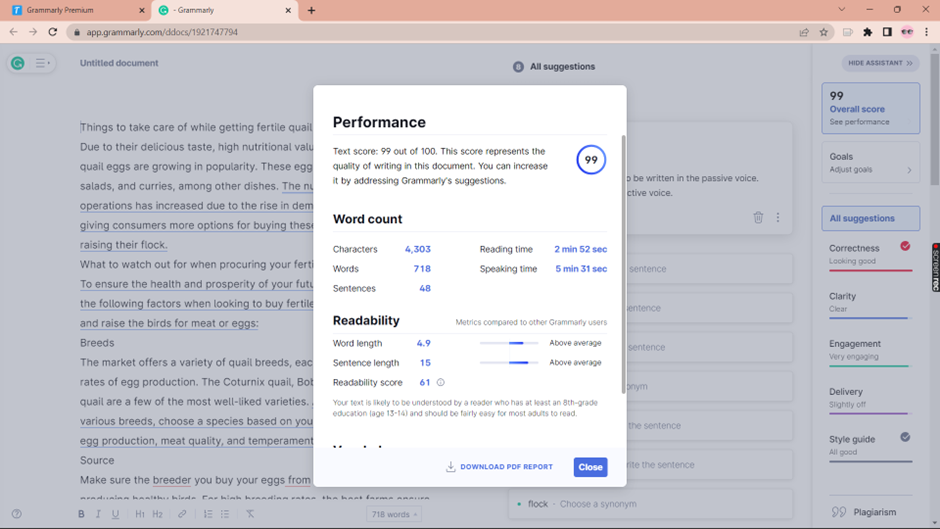Select the Engagement category
940x529 pixels.
870,351
